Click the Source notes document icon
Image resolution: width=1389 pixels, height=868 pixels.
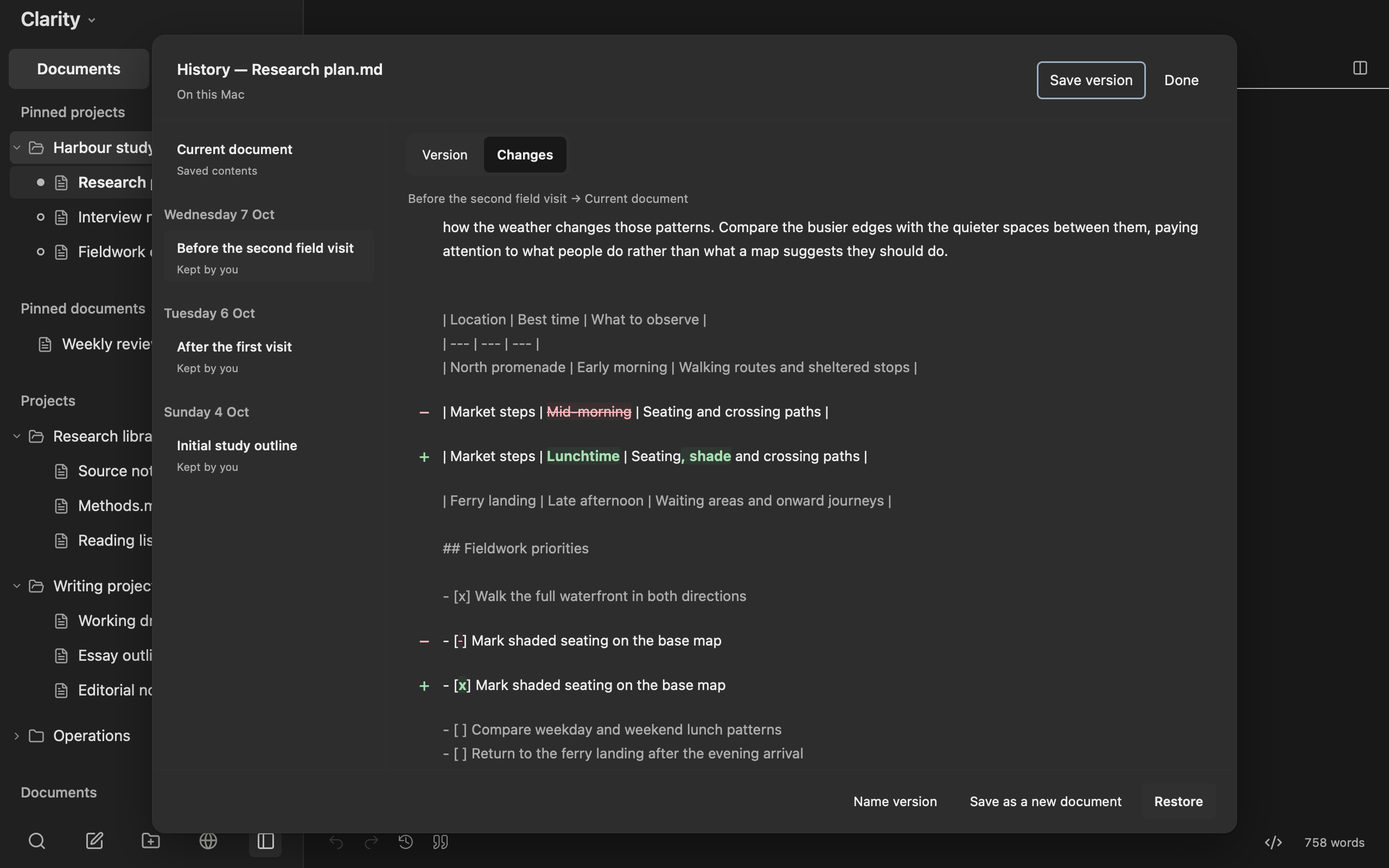pos(61,471)
